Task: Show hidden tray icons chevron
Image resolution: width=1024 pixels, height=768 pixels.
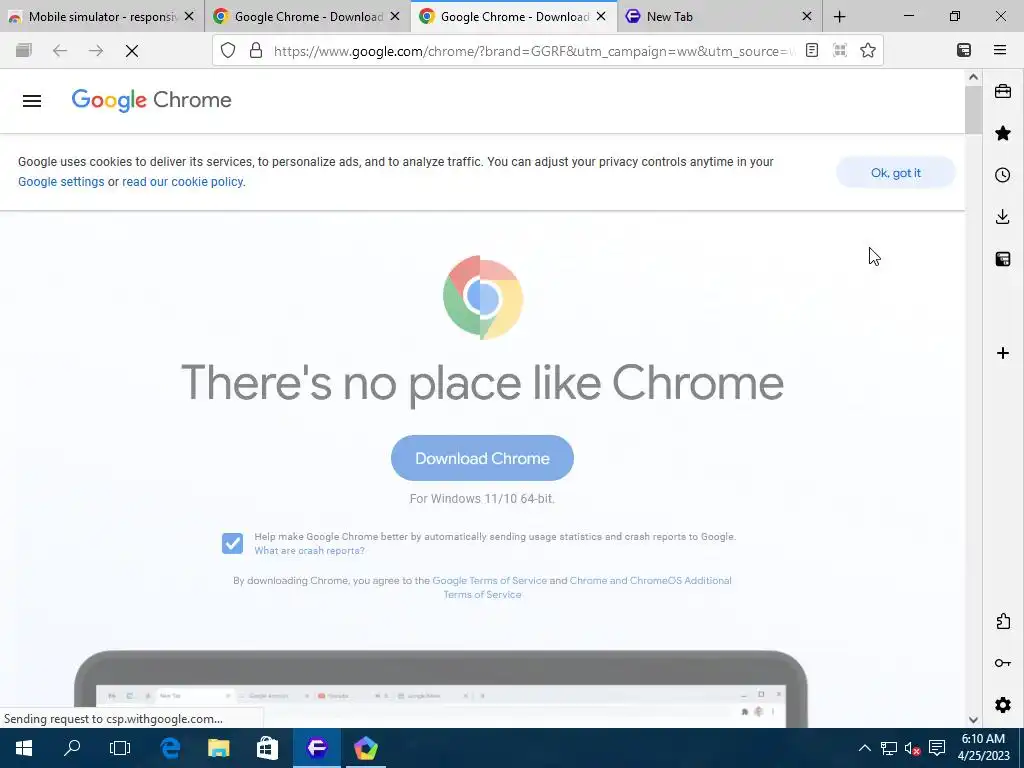Action: 864,748
